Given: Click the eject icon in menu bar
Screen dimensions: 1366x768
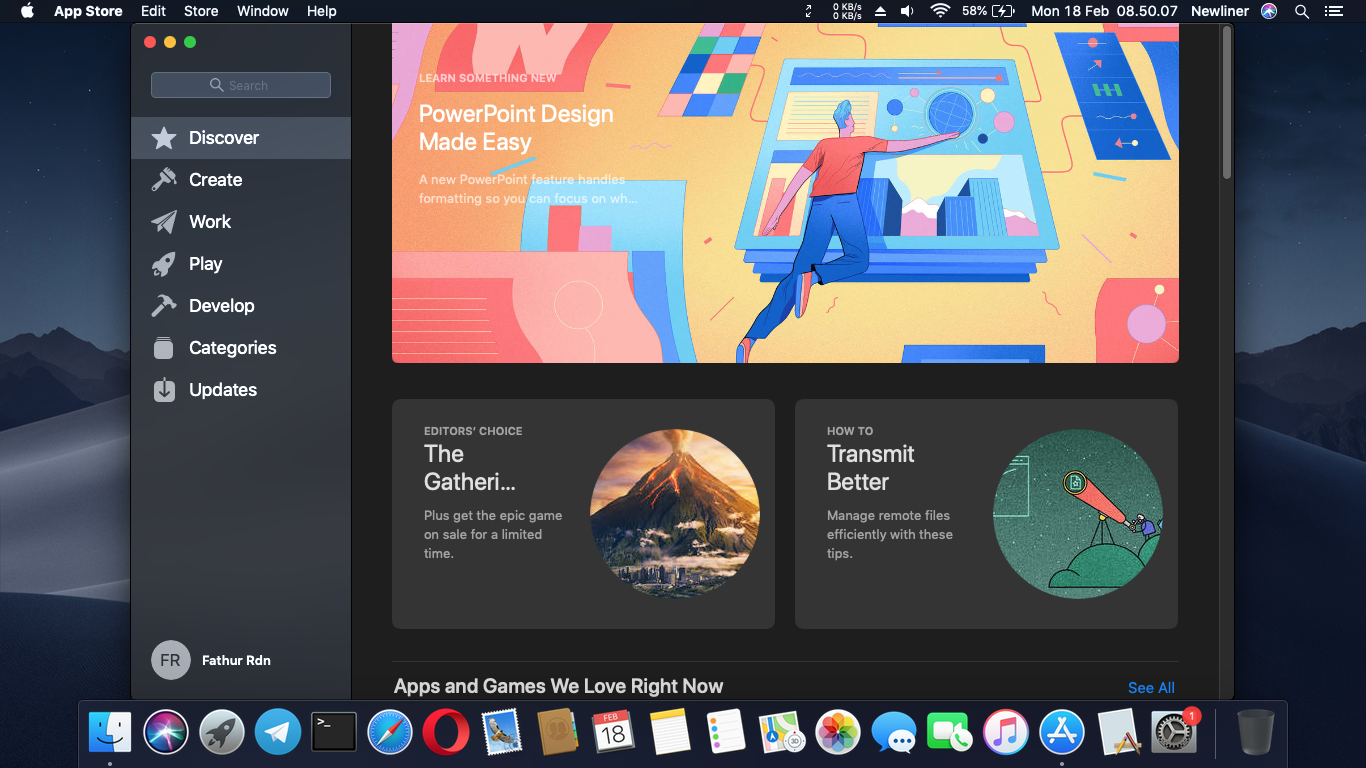Looking at the screenshot, I should [880, 11].
